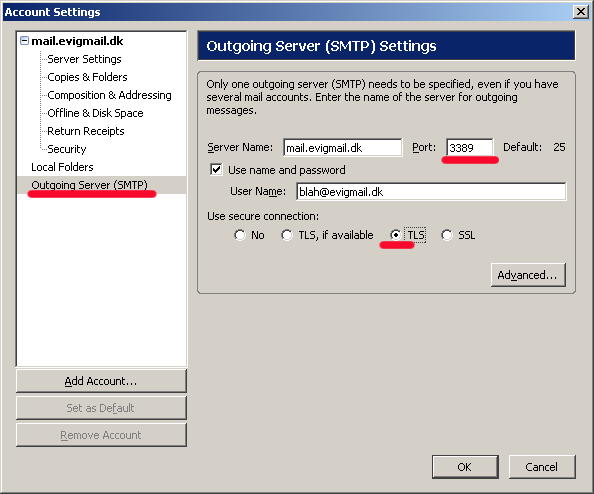
Task: Select the SSL radio button
Action: [447, 235]
